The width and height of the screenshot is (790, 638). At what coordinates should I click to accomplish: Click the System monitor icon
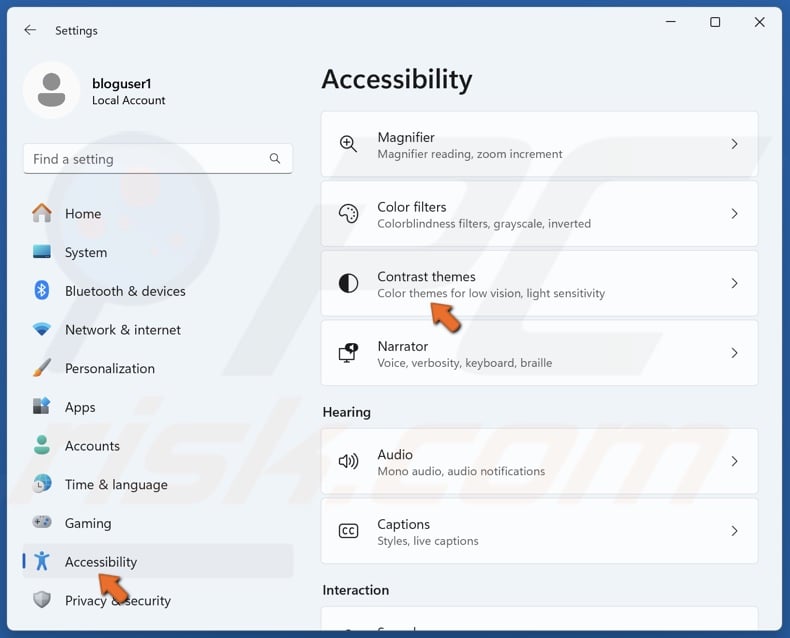pos(42,251)
